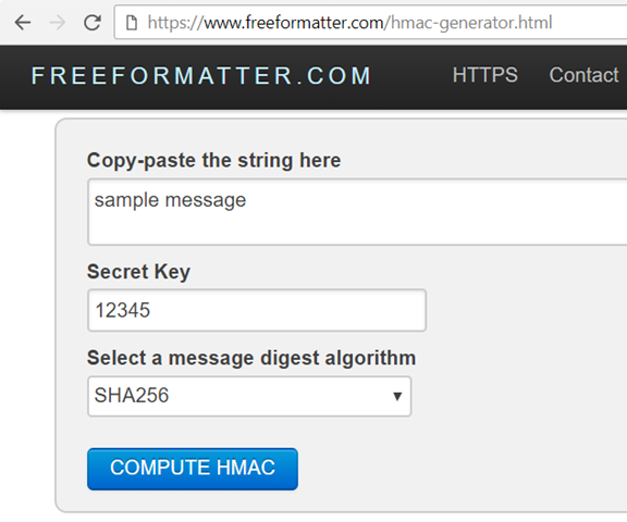The image size is (627, 522).
Task: Click the 'Copy-paste the string here' label
Action: 214,160
